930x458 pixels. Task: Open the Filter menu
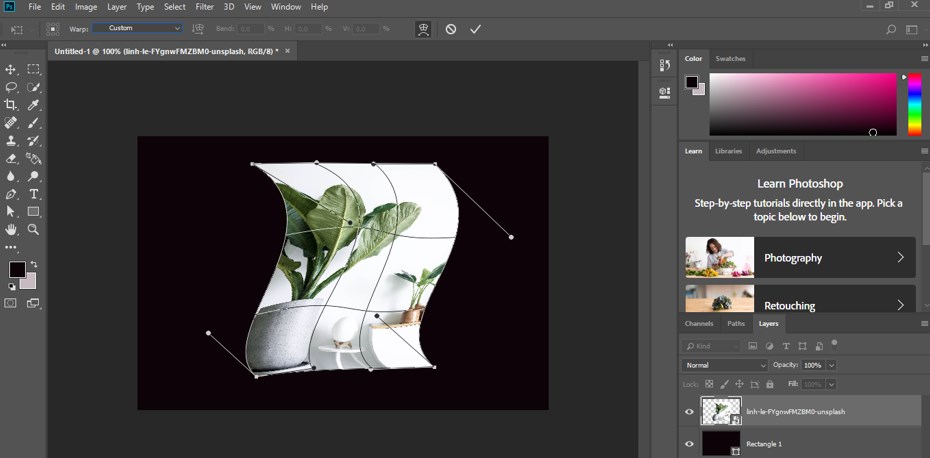204,7
